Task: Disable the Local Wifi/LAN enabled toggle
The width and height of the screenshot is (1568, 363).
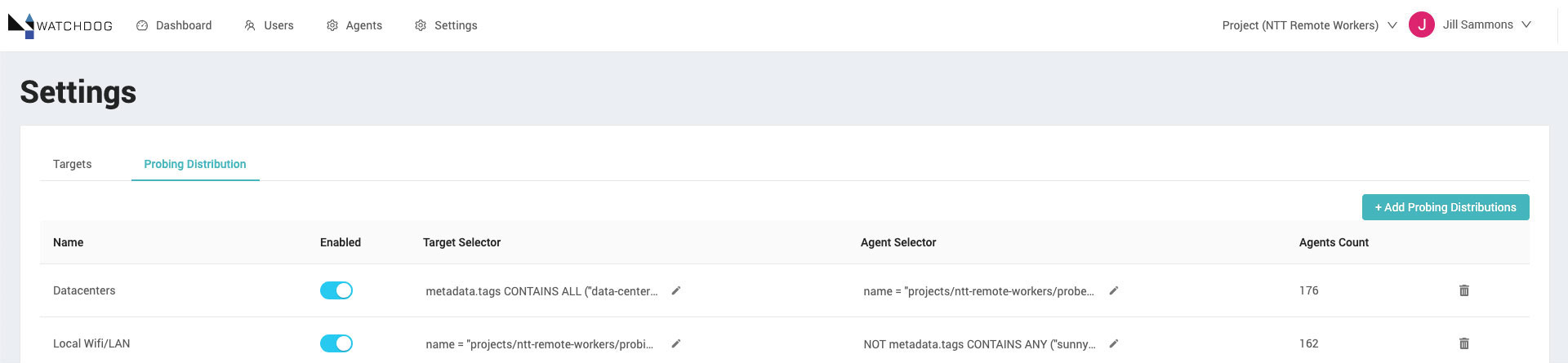Action: (336, 343)
